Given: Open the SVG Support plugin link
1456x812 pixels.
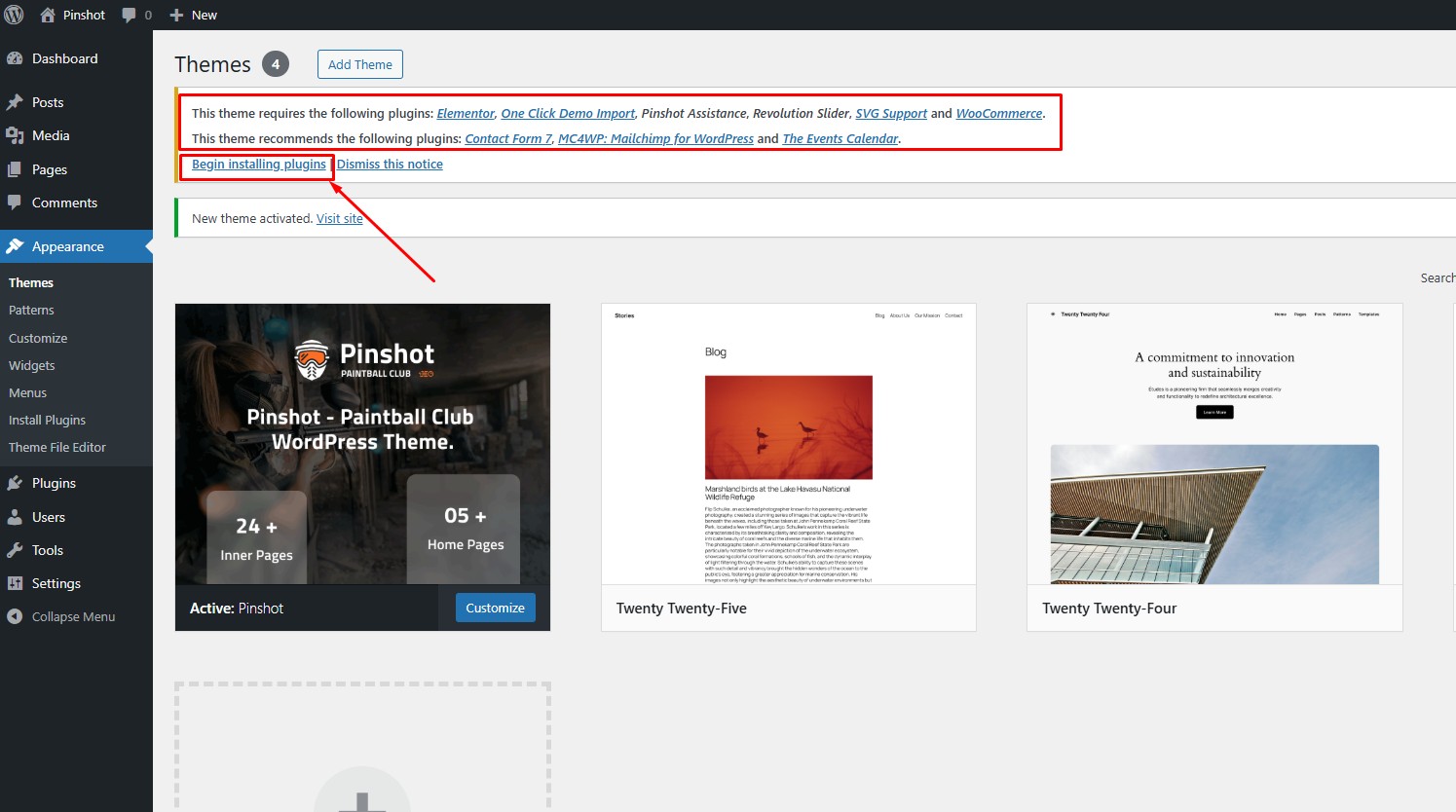Looking at the screenshot, I should tap(891, 113).
